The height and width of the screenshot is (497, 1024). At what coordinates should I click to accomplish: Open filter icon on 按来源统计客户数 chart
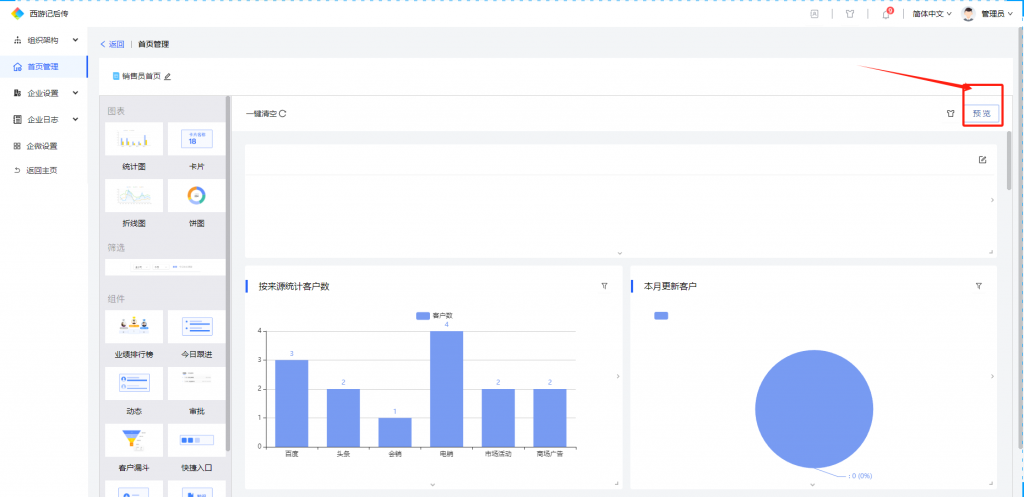point(604,285)
